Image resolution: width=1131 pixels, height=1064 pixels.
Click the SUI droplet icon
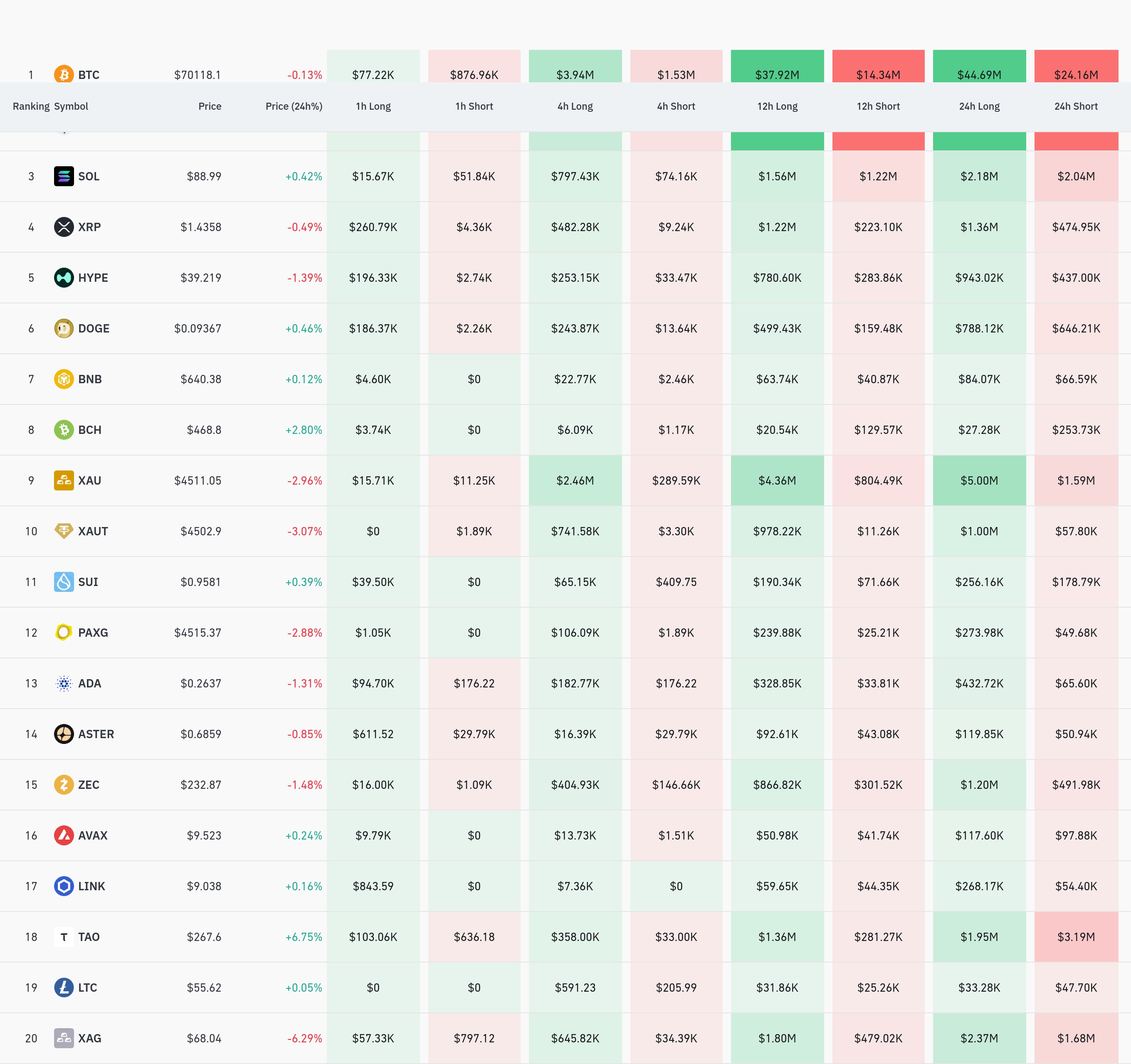(64, 582)
